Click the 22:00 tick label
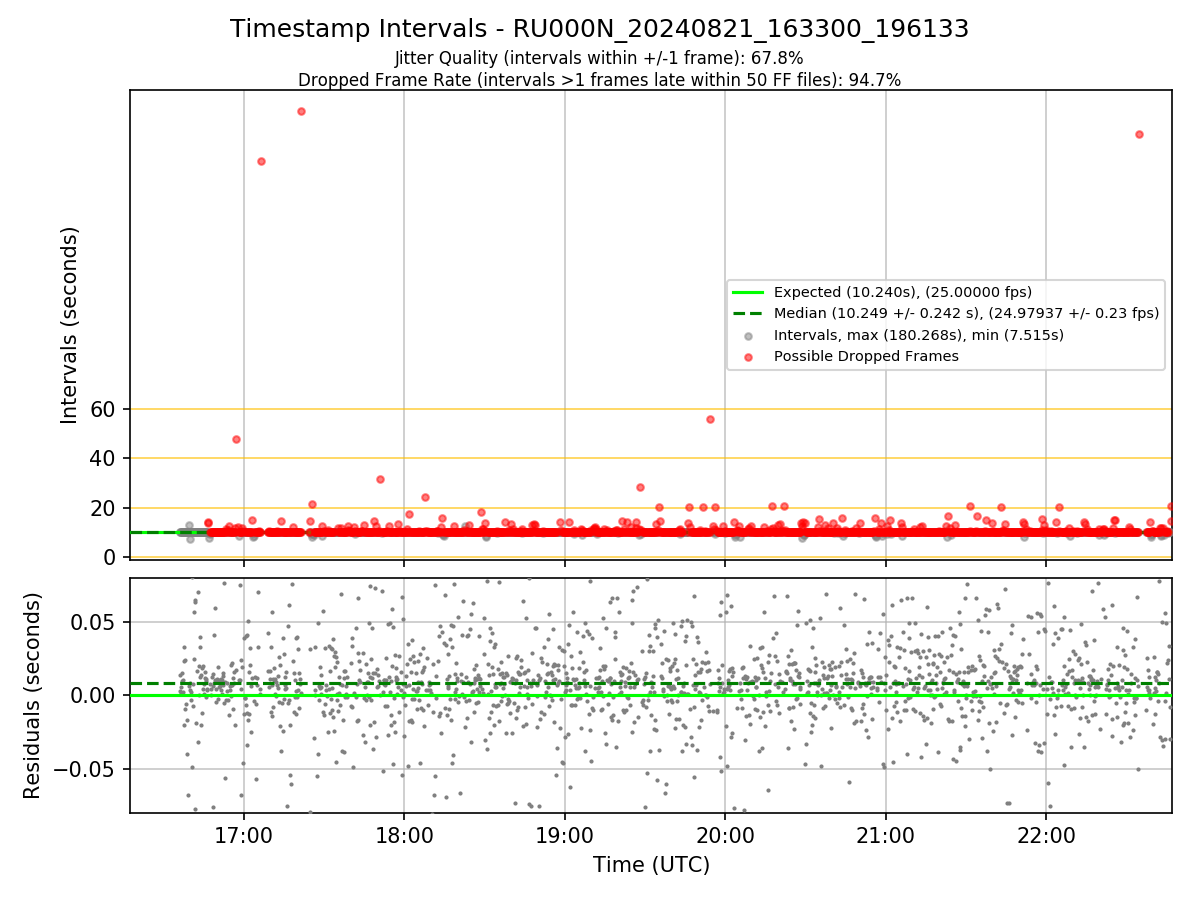This screenshot has height=900, width=1200. pos(1046,835)
